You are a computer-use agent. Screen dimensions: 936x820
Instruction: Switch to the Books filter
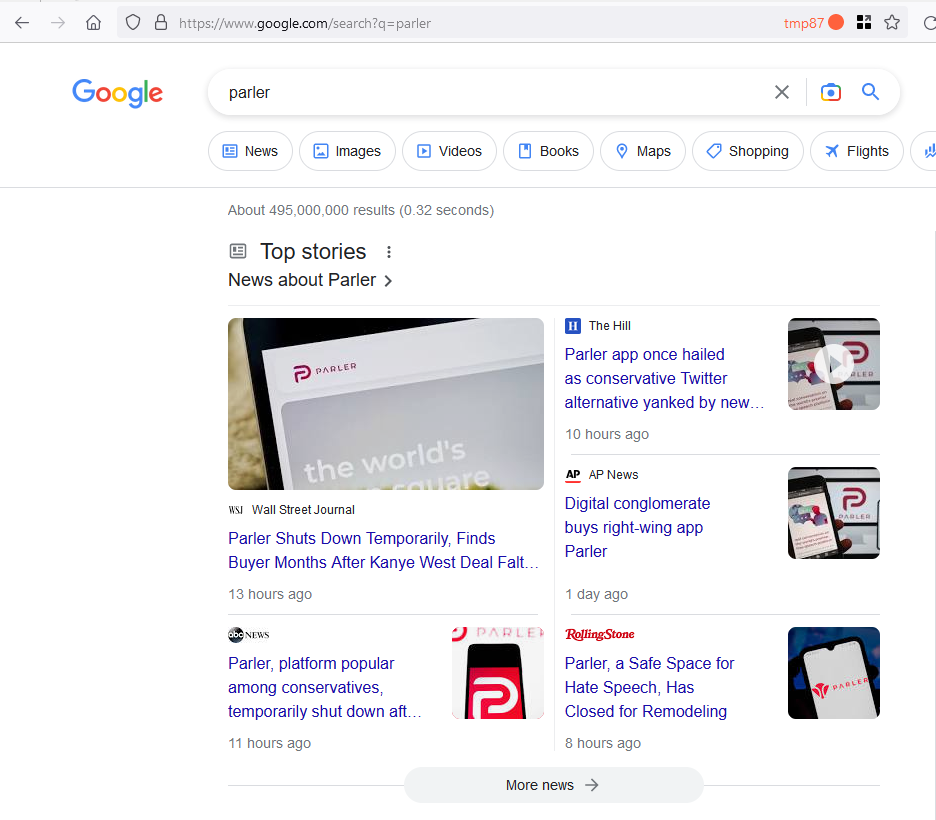tap(549, 151)
